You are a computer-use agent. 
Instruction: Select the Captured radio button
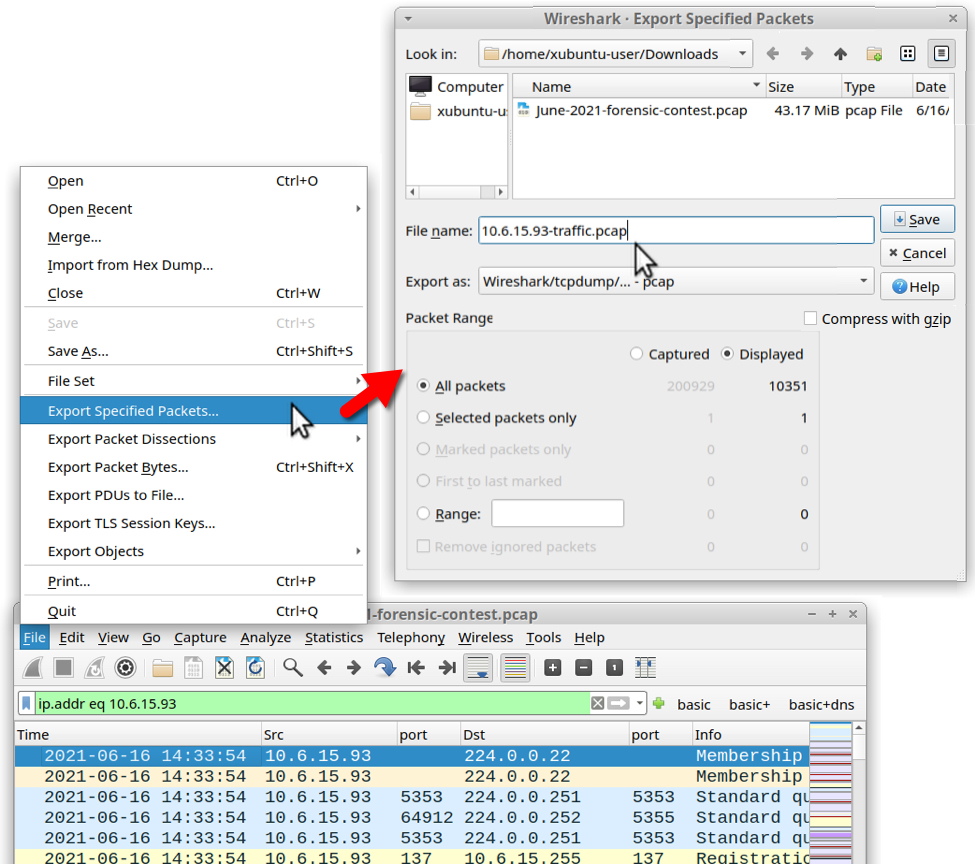click(637, 354)
